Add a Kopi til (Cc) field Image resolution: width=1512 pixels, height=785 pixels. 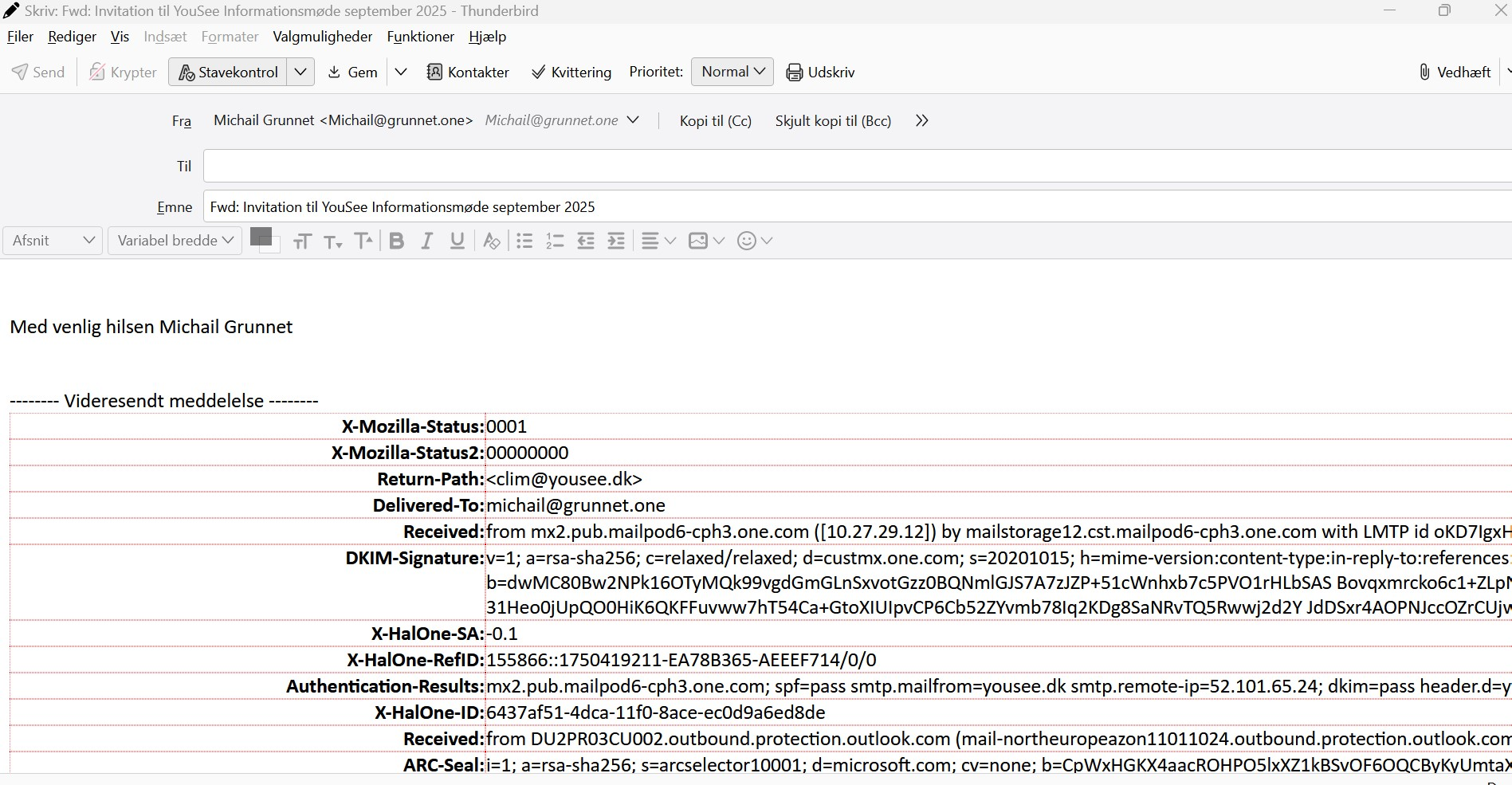pyautogui.click(x=715, y=121)
